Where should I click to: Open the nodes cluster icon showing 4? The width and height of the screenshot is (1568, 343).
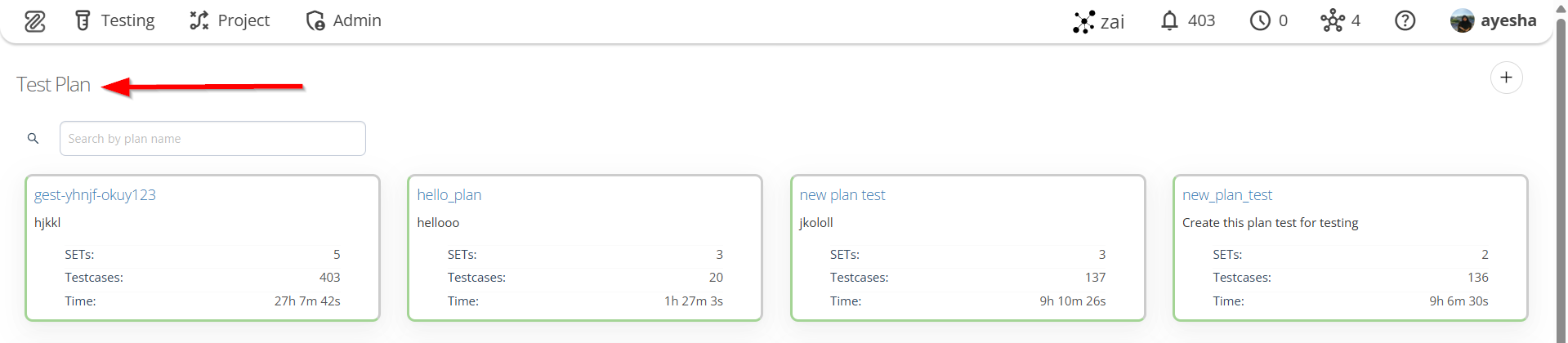click(1332, 20)
